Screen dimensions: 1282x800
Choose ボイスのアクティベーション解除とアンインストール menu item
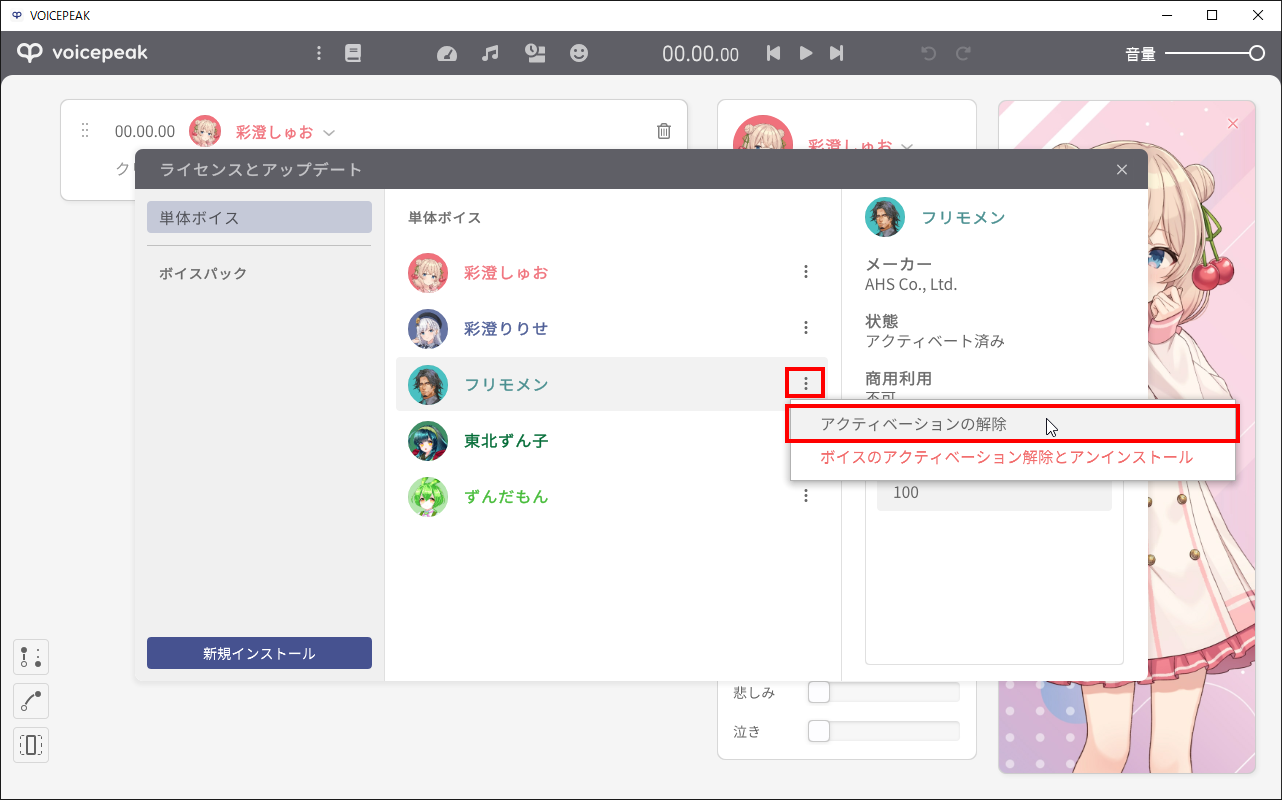coord(1013,457)
